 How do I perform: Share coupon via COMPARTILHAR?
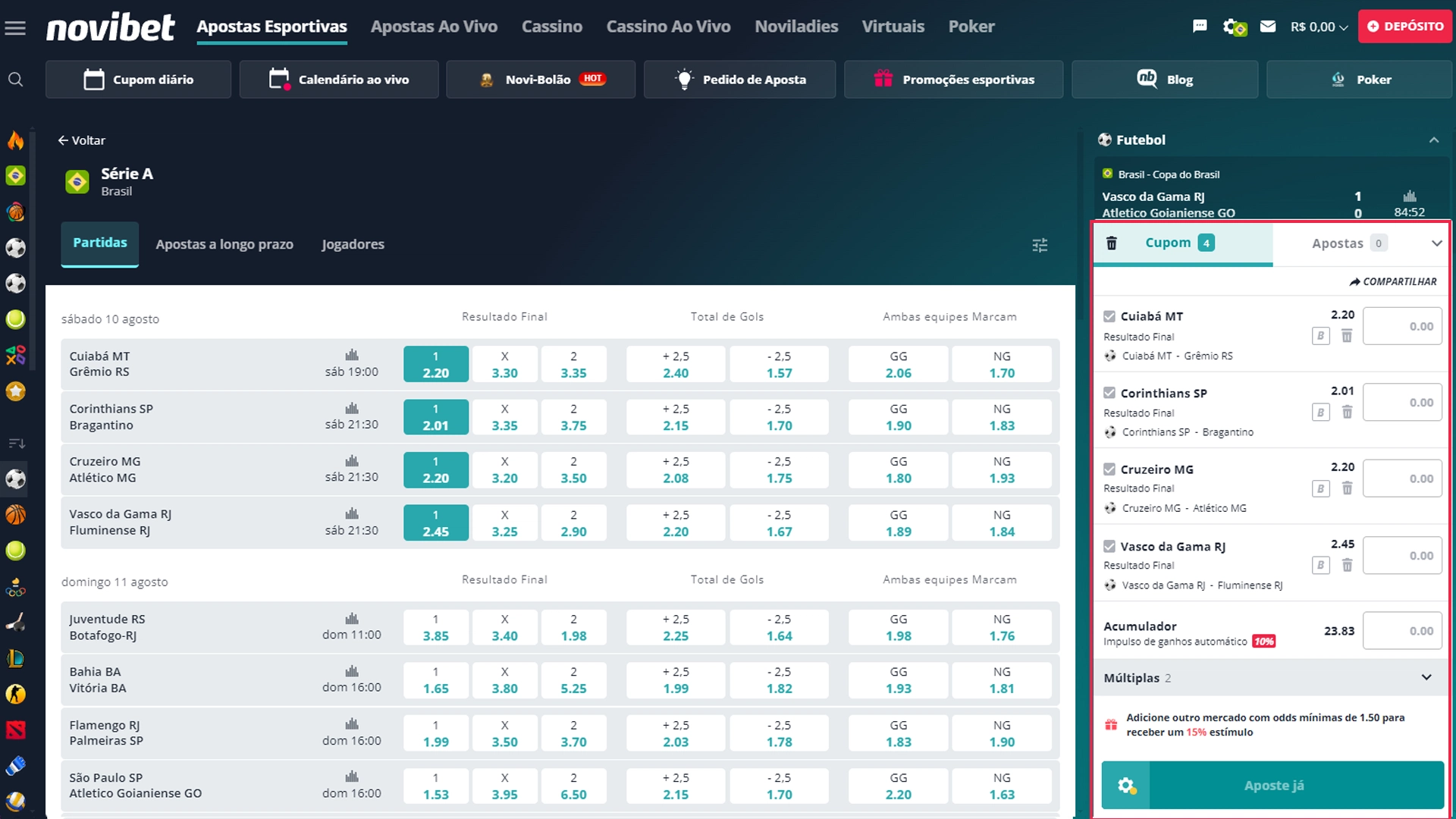[x=1393, y=281]
